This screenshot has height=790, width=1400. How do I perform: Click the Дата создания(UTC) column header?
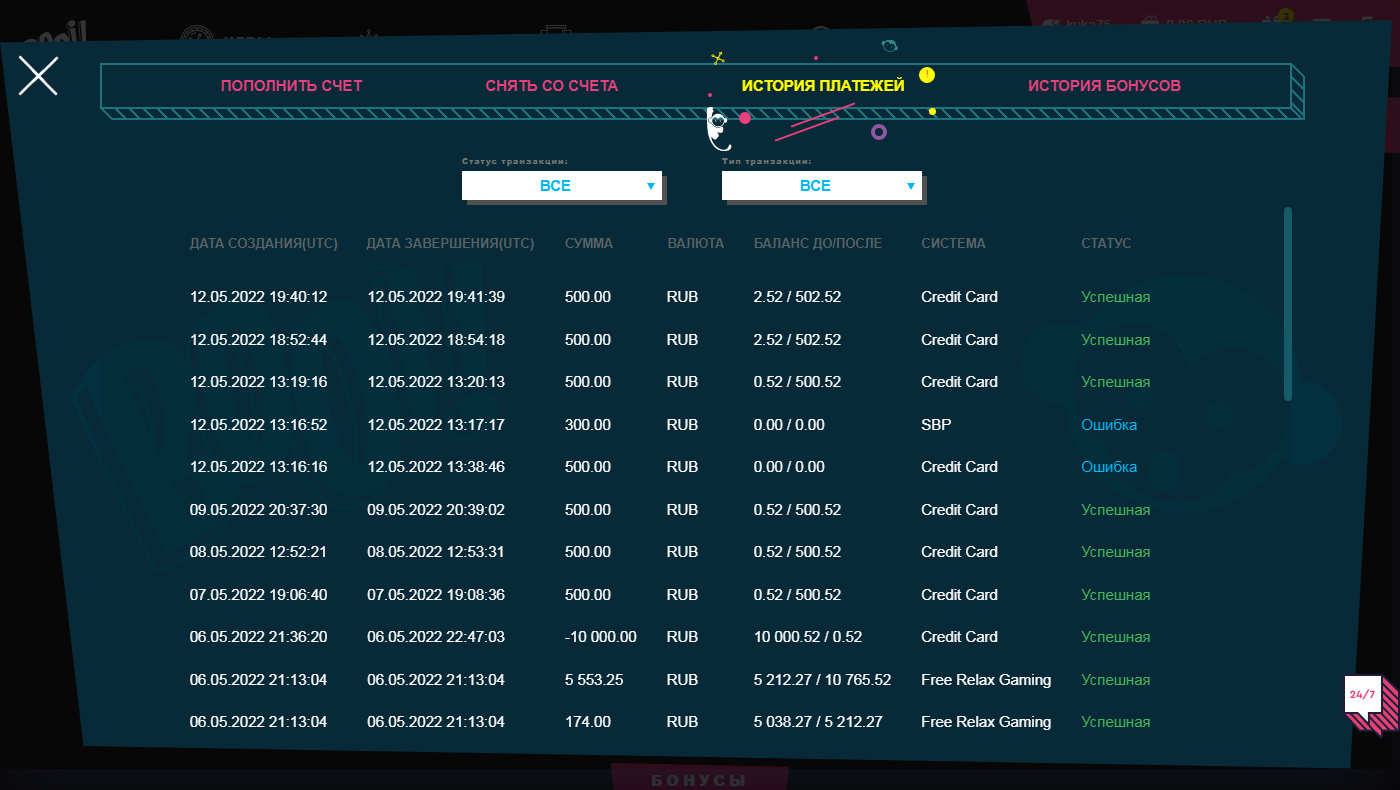[264, 244]
